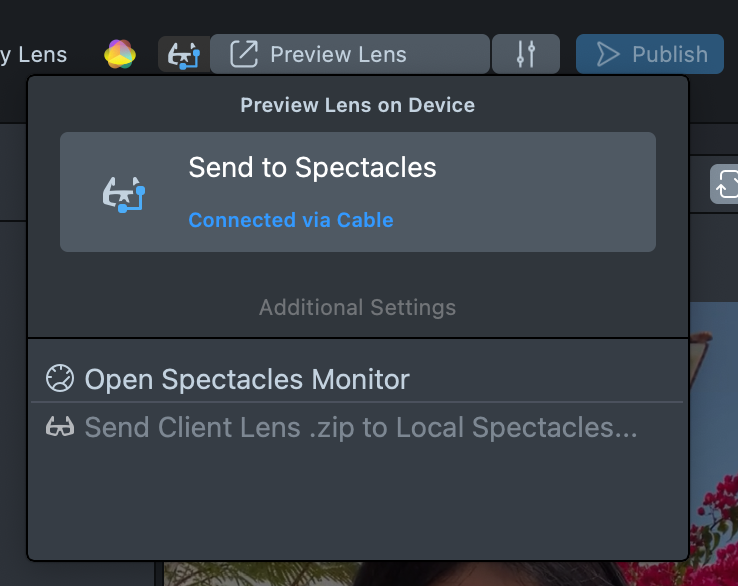This screenshot has height=586, width=738.
Task: Choose Open Spectacles Monitor menu entry
Action: click(x=357, y=379)
